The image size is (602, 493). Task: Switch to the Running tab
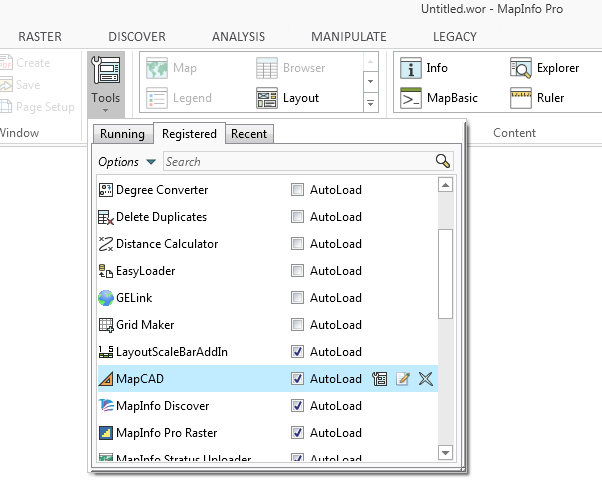122,134
